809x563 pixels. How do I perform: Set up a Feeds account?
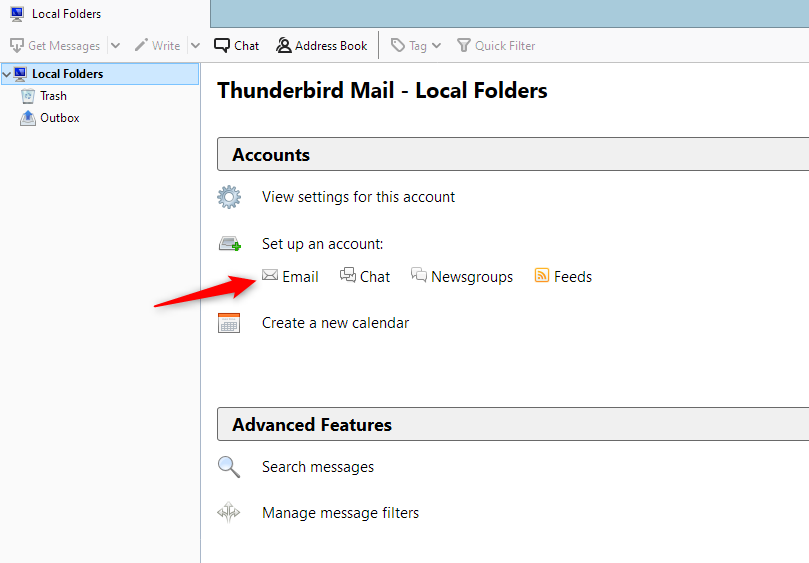573,277
